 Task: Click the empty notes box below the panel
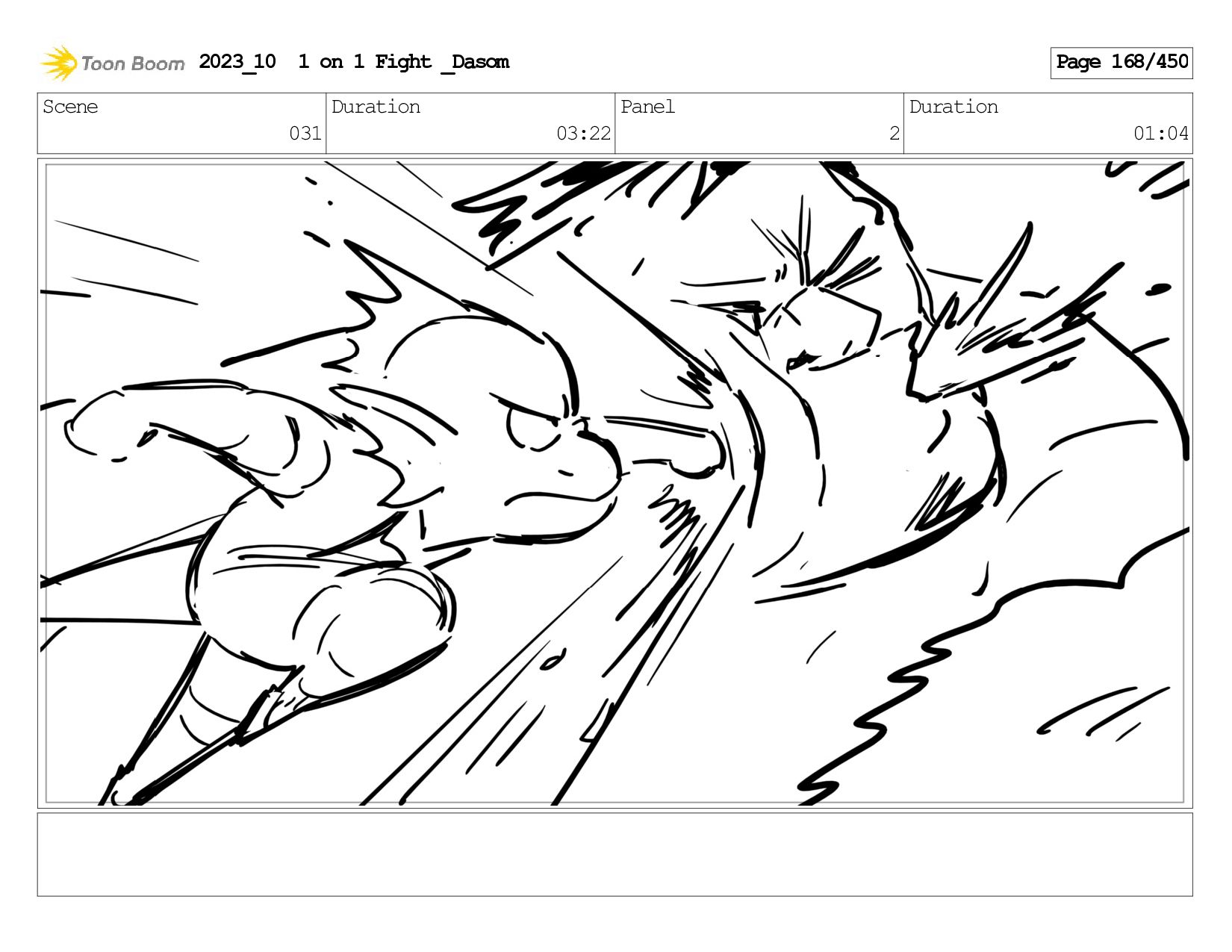point(615,854)
